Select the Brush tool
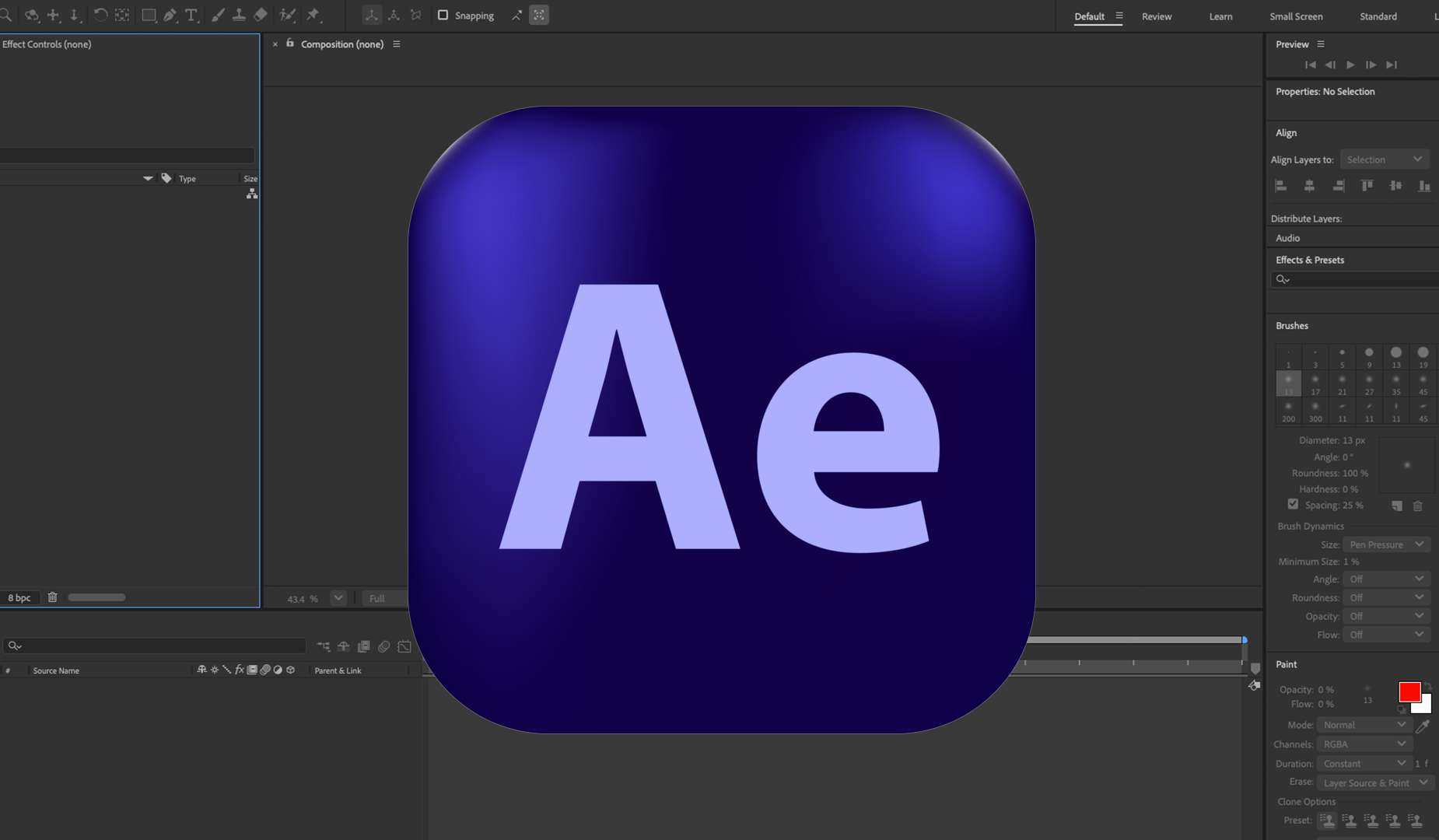This screenshot has width=1439, height=840. (x=218, y=15)
